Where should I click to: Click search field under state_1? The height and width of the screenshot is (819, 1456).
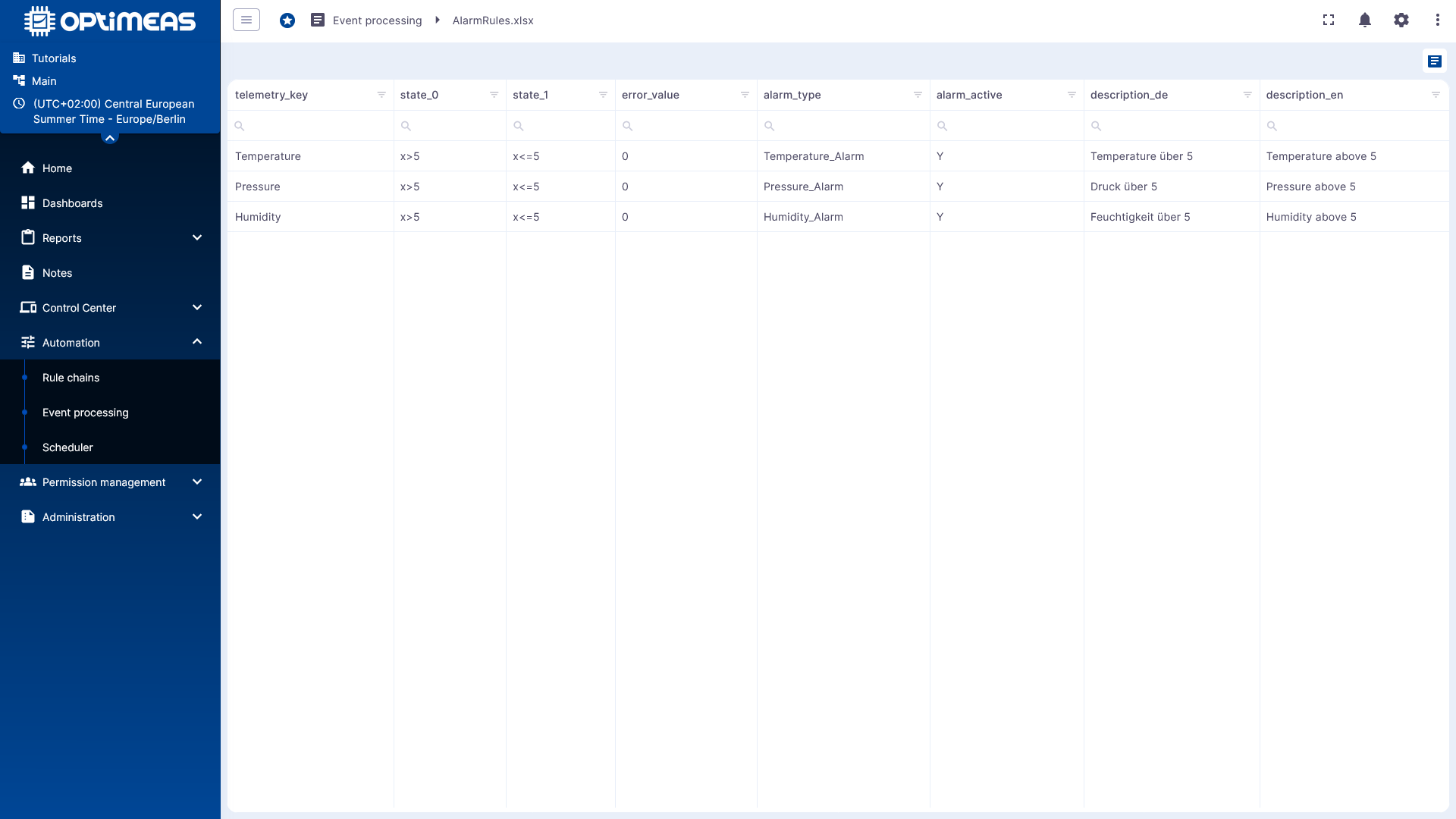click(x=560, y=126)
